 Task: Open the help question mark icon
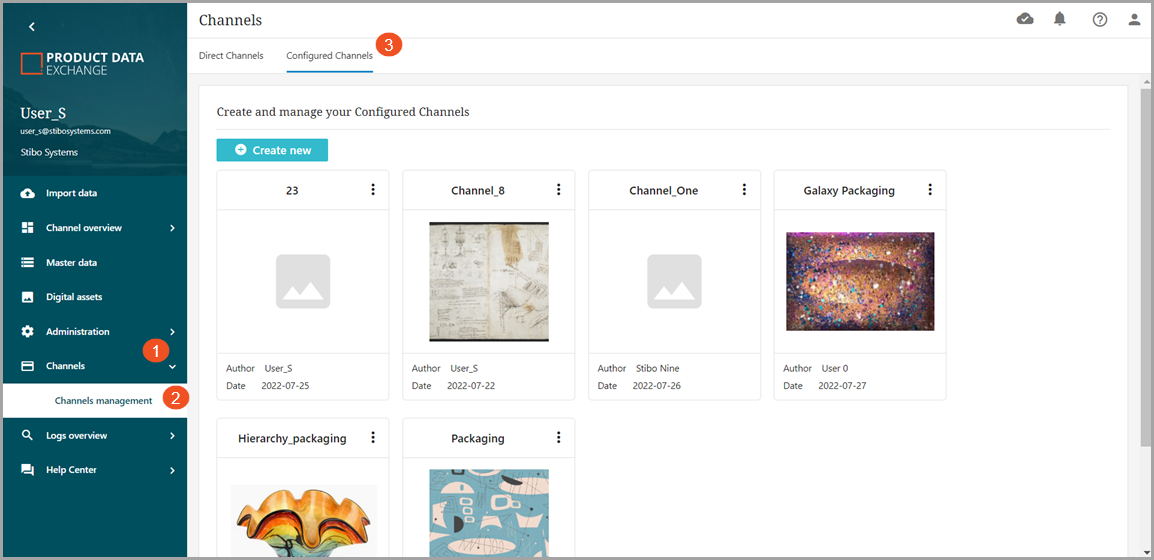(1100, 19)
